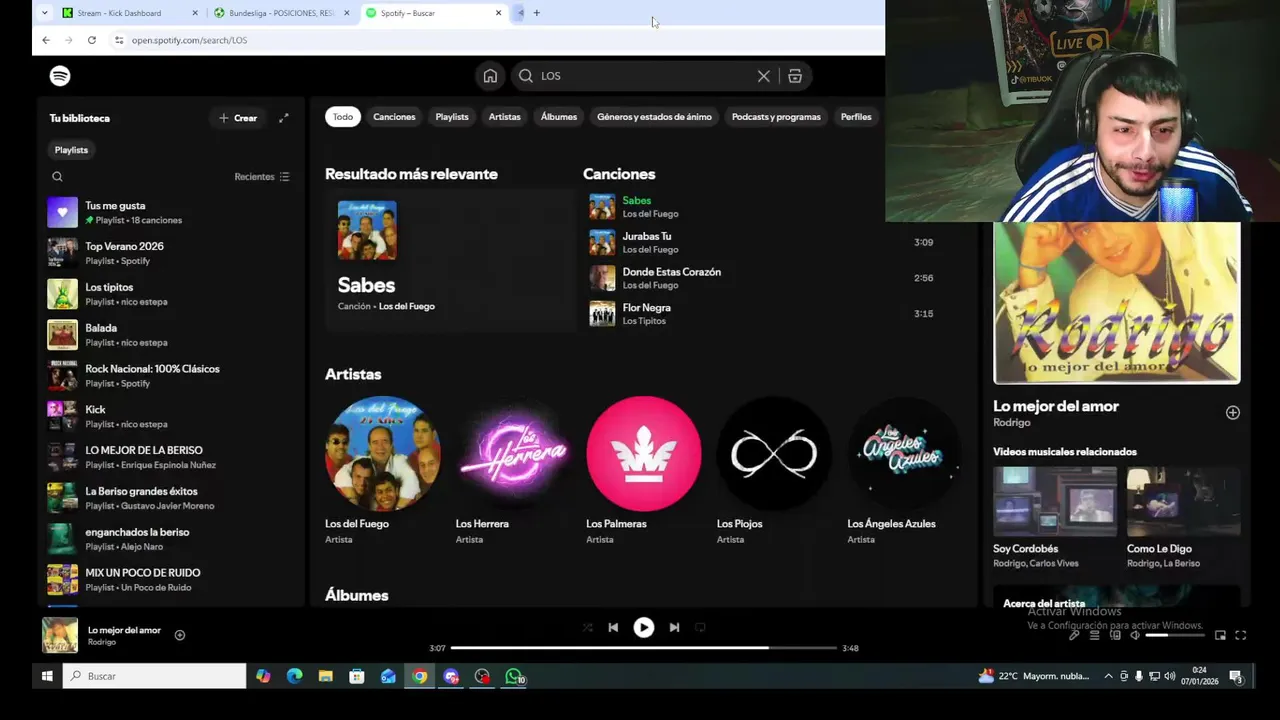1280x720 pixels.
Task: Switch to Artistas filter tab
Action: (x=504, y=117)
